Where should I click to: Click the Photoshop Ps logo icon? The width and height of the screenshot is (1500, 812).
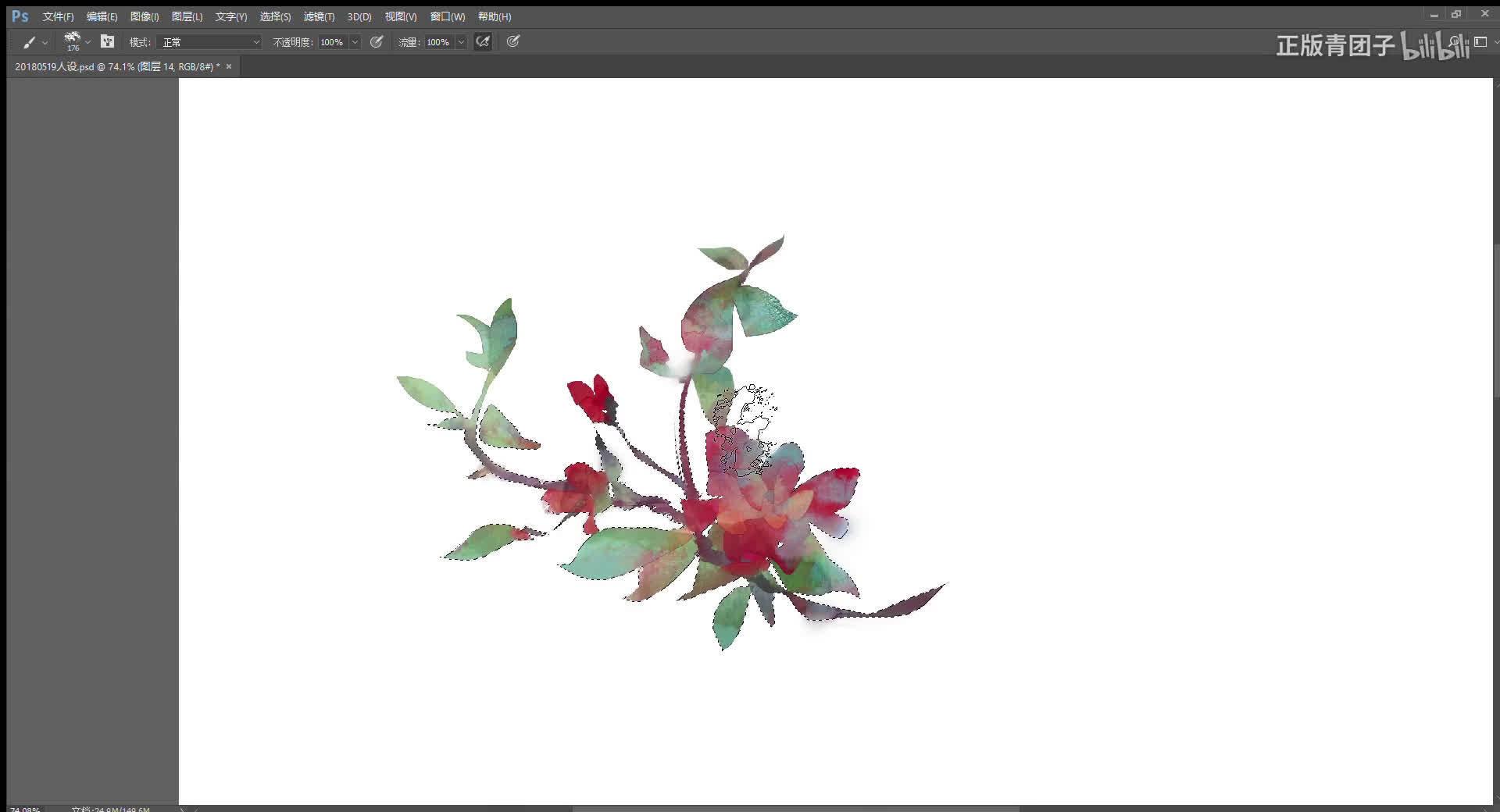pyautogui.click(x=20, y=16)
